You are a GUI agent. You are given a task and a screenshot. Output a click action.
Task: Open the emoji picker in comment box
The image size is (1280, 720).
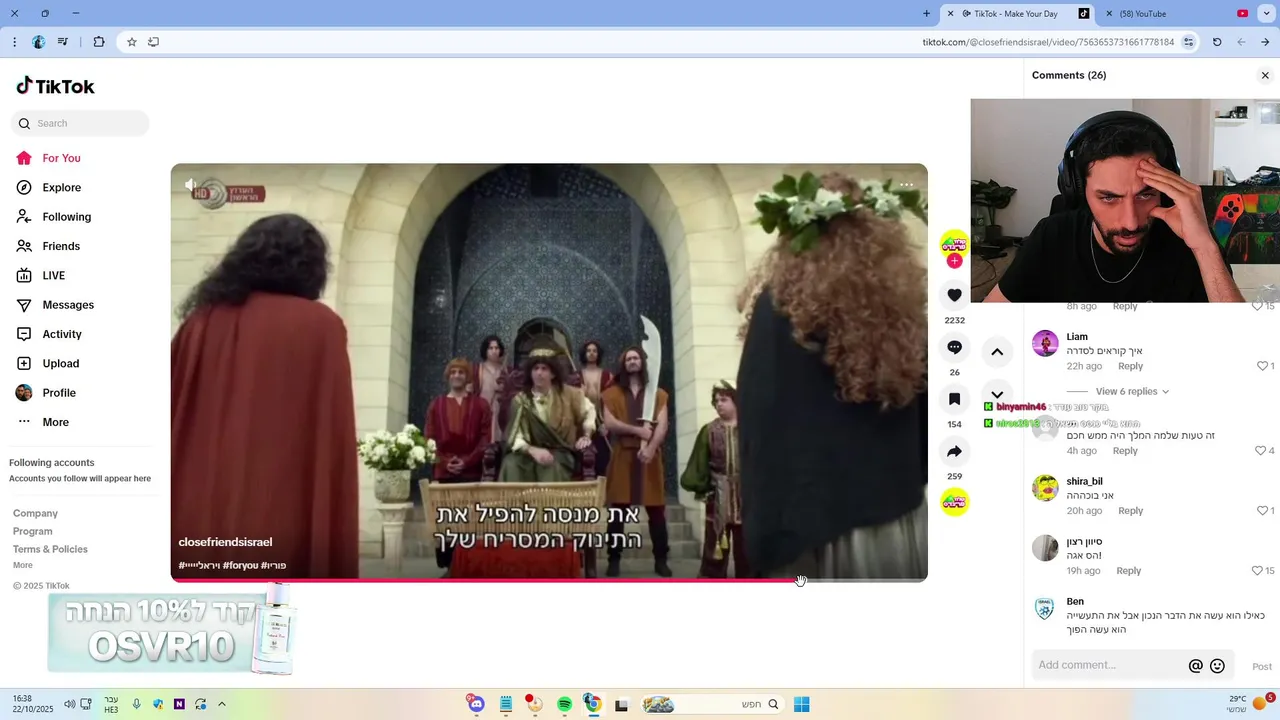(x=1217, y=666)
